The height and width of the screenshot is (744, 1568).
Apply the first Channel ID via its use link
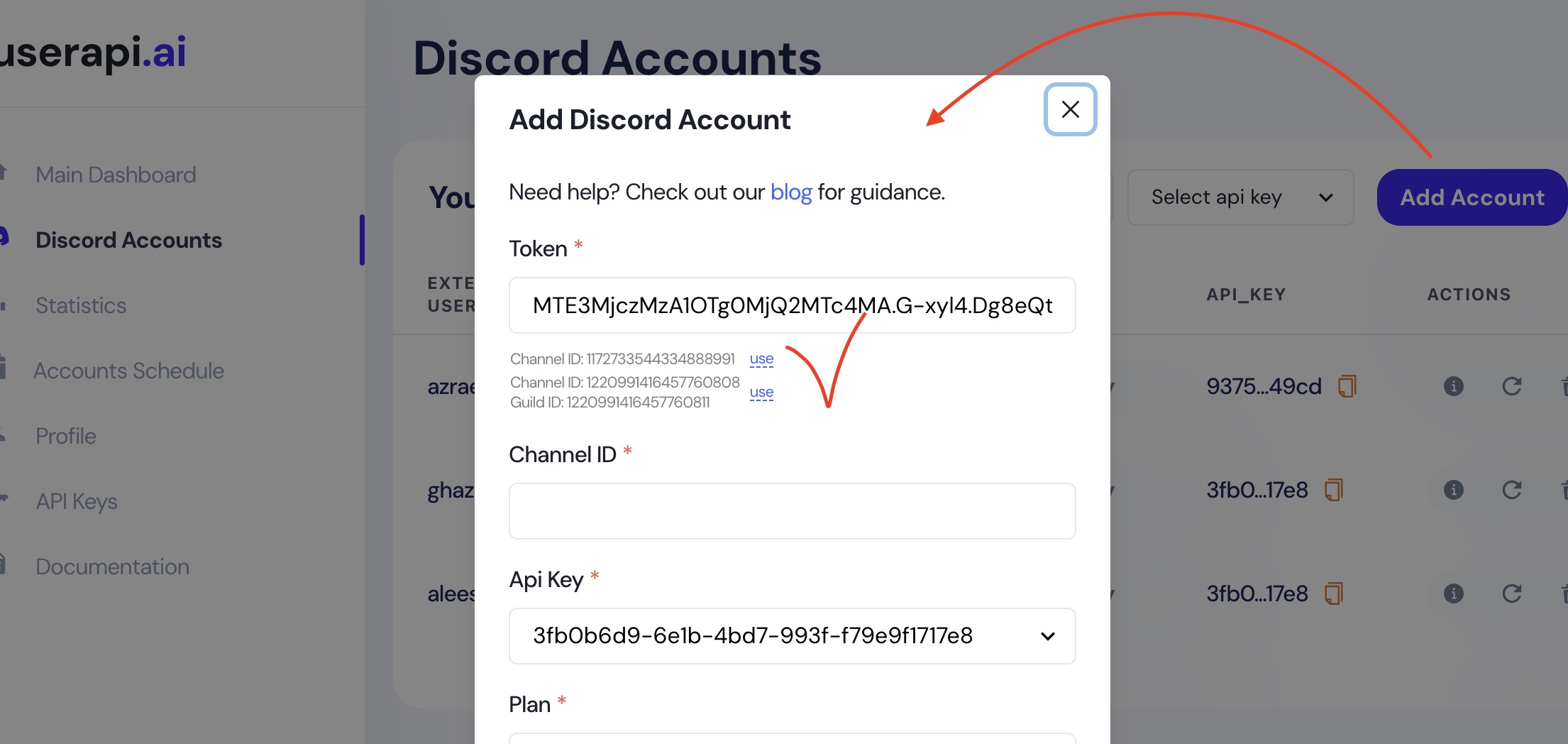click(x=761, y=359)
